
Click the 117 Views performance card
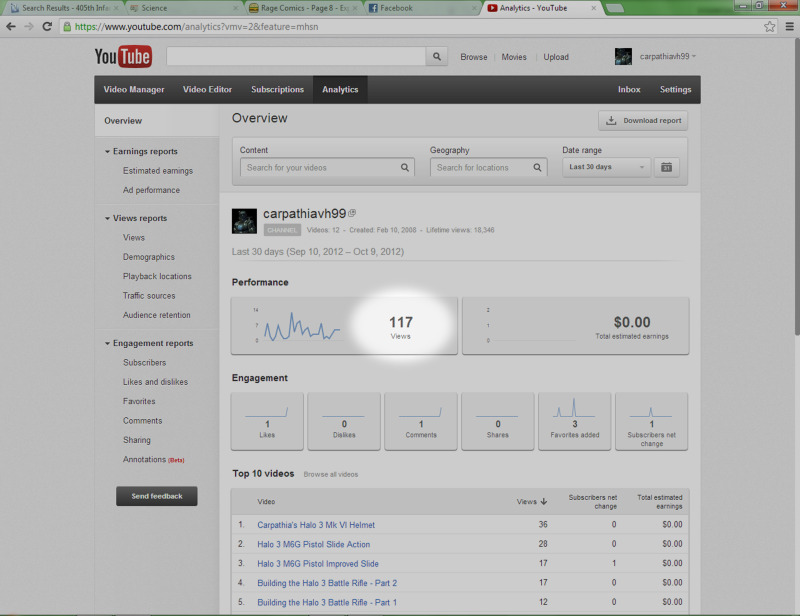click(344, 326)
